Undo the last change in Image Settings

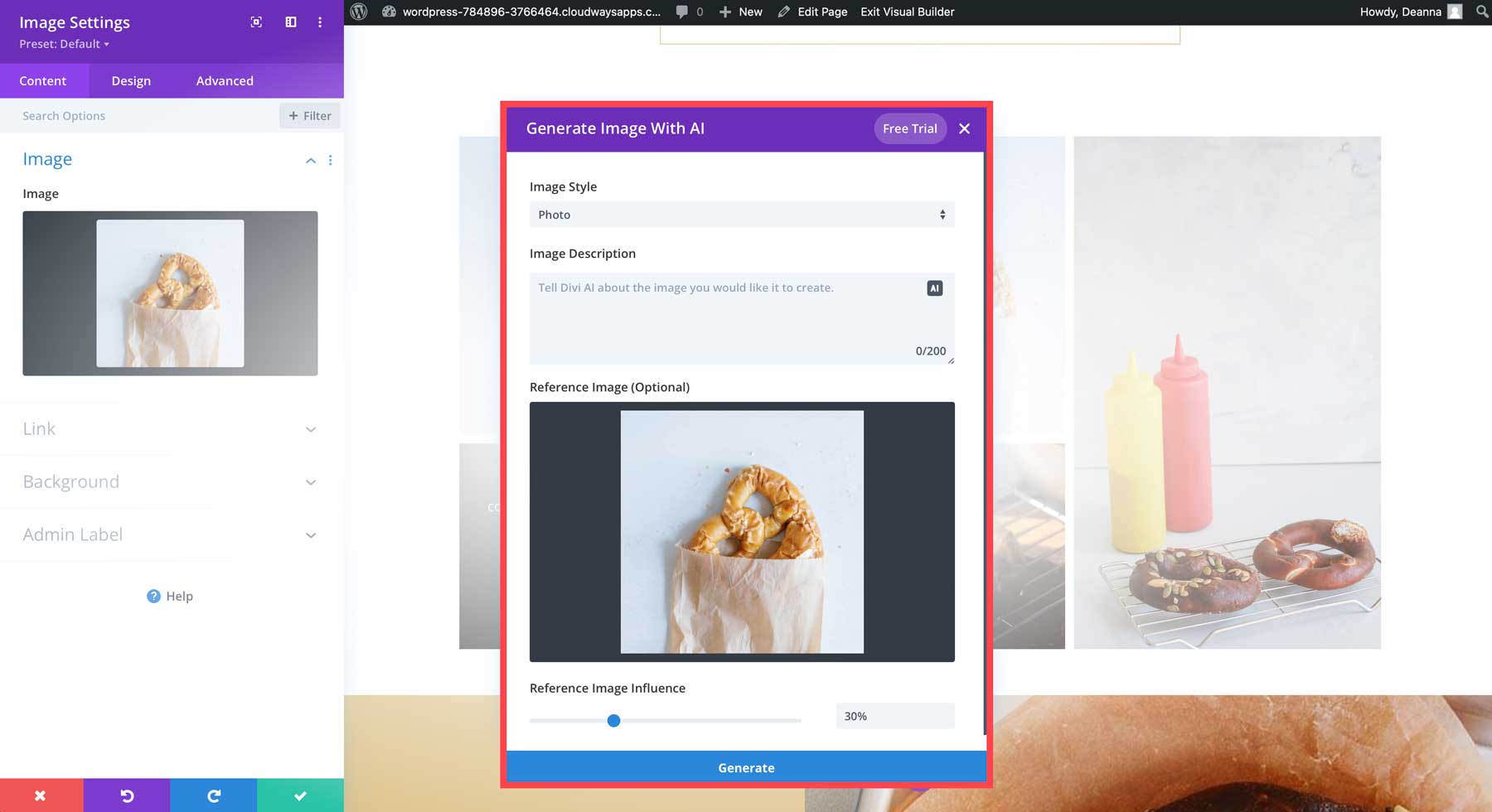click(x=127, y=795)
